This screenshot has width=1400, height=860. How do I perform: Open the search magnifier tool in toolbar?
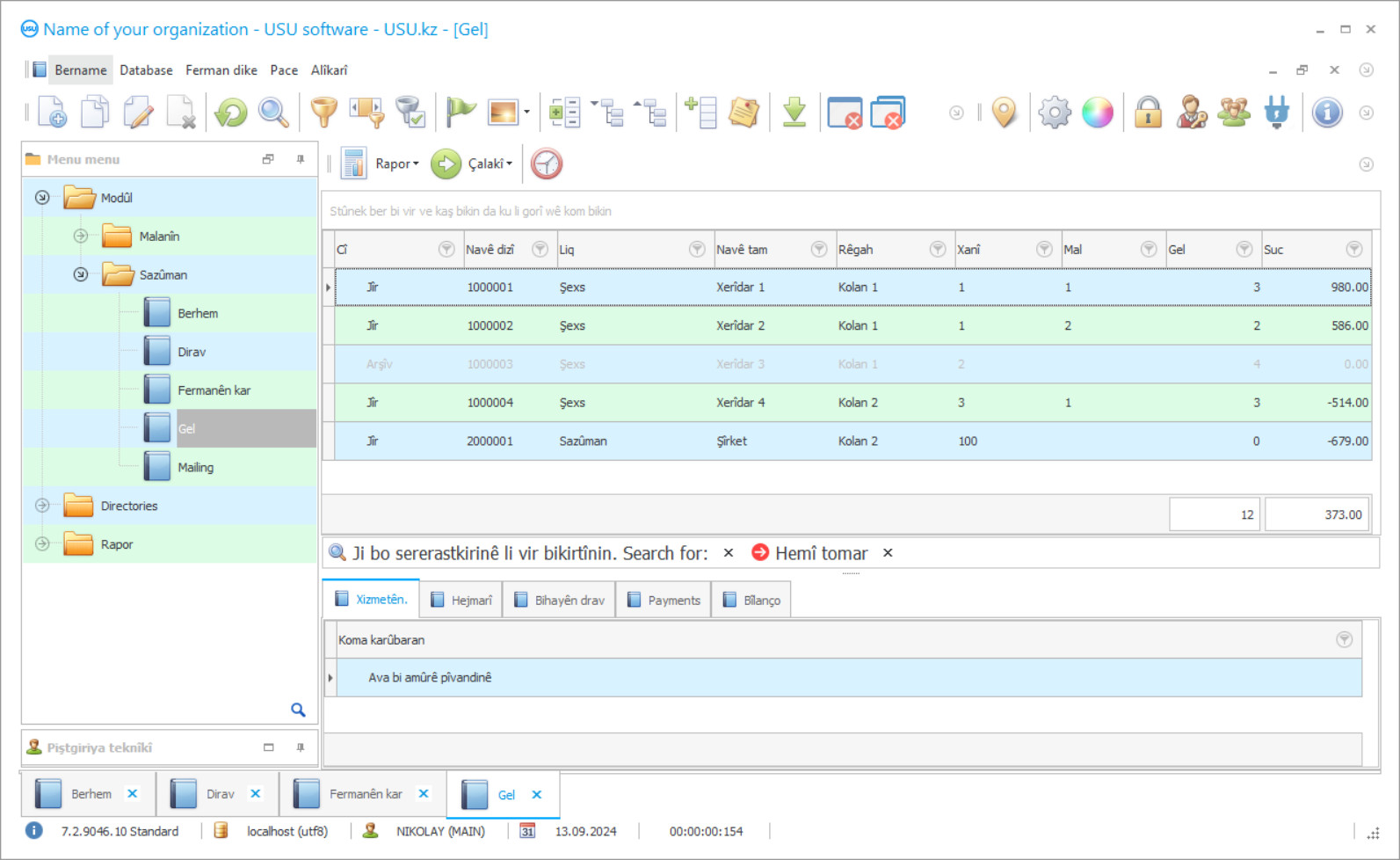click(273, 113)
